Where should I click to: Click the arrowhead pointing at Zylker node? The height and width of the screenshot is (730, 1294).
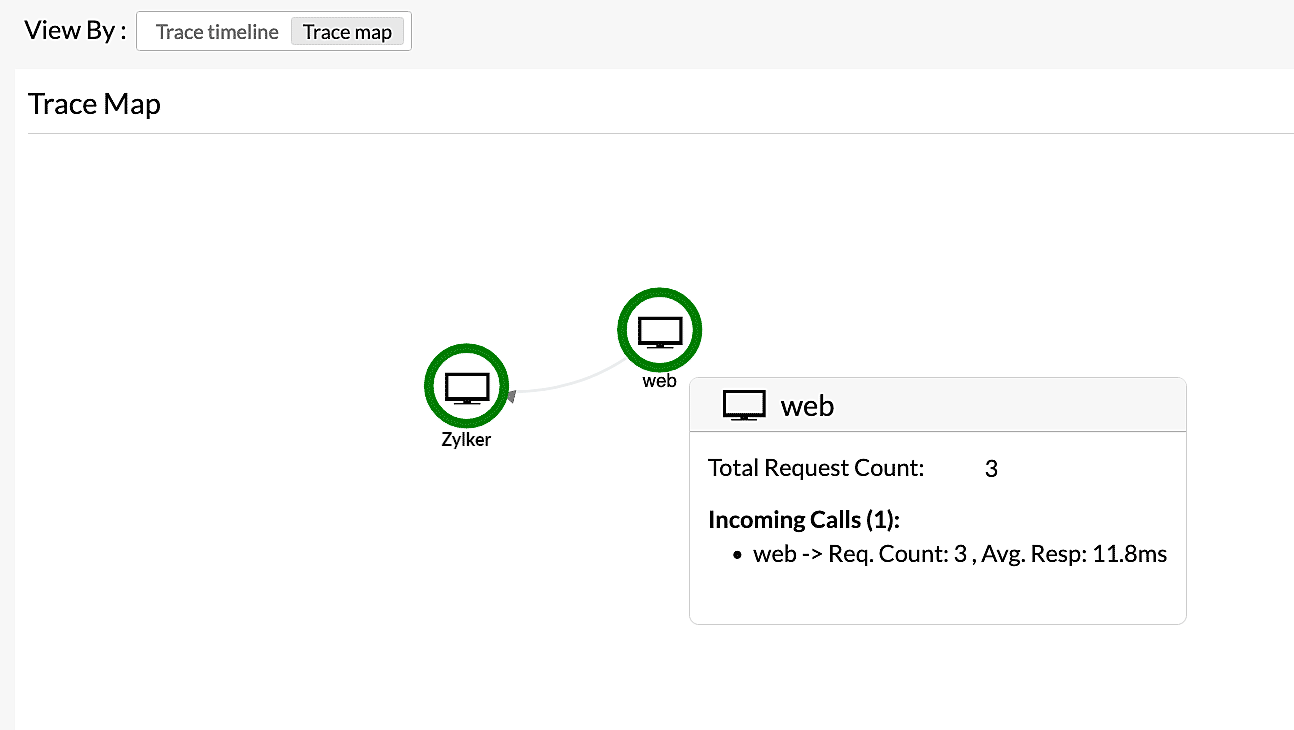coord(512,396)
